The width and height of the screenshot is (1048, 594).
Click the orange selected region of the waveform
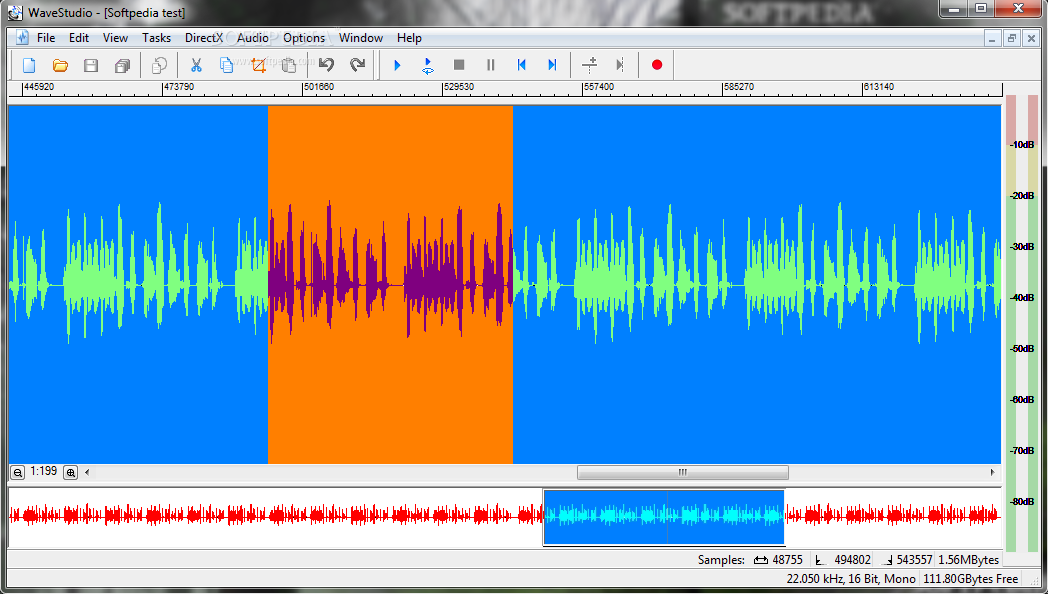point(390,285)
